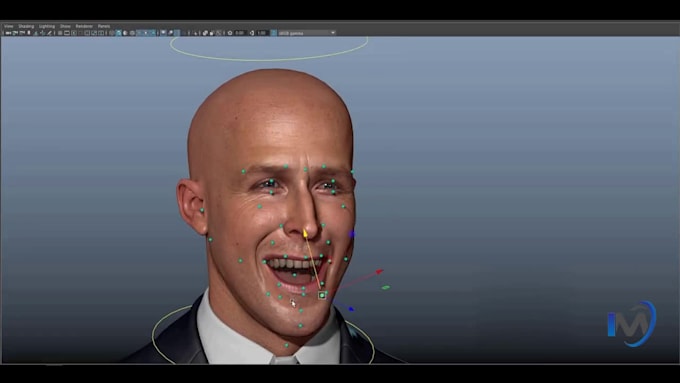The height and width of the screenshot is (383, 680).
Task: Open the Shading panel menu
Action: click(x=26, y=26)
